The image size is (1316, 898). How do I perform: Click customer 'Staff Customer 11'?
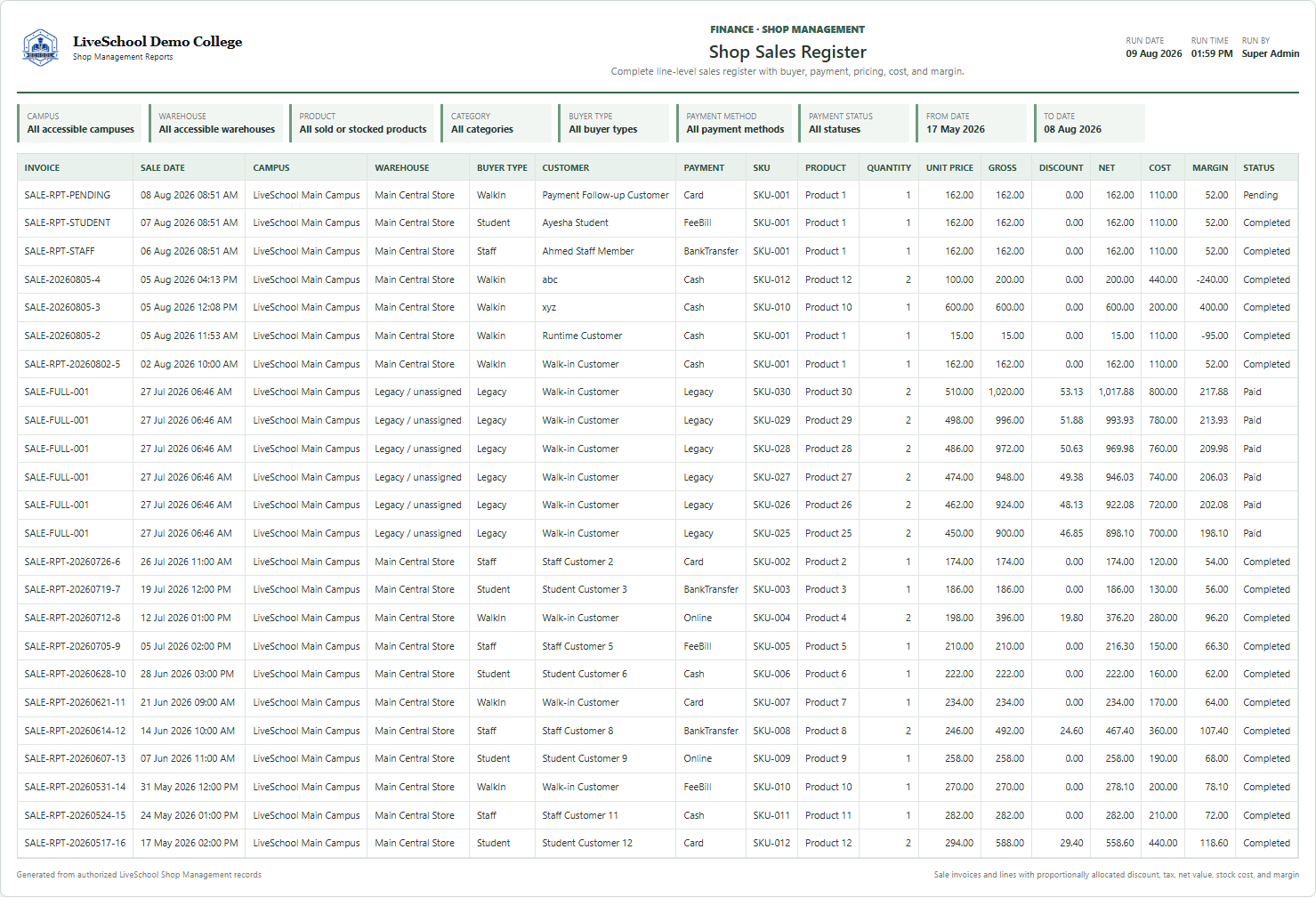pos(580,815)
